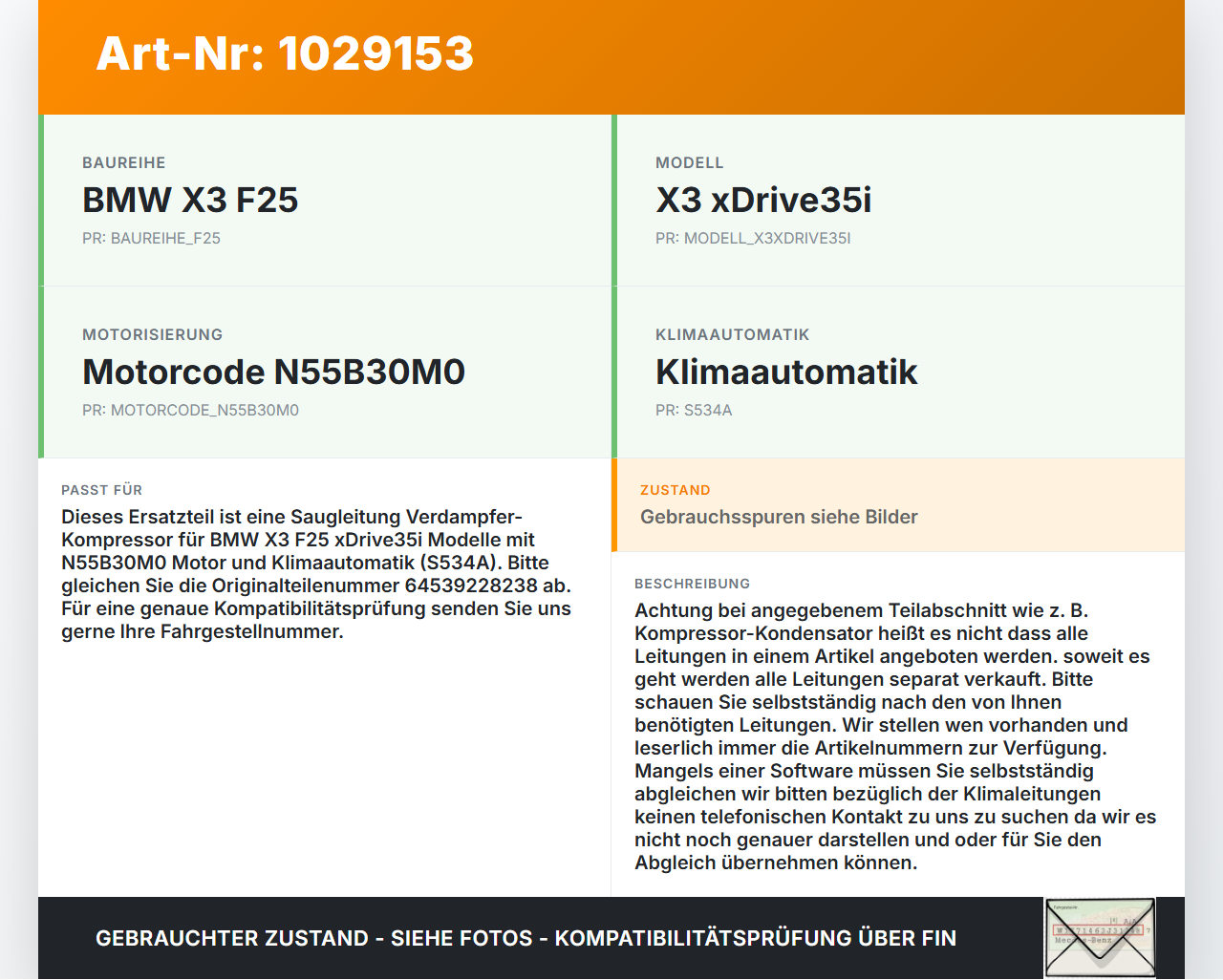1223x980 pixels.
Task: Select the X3 xDrive35i Modell card
Action: 898,201
